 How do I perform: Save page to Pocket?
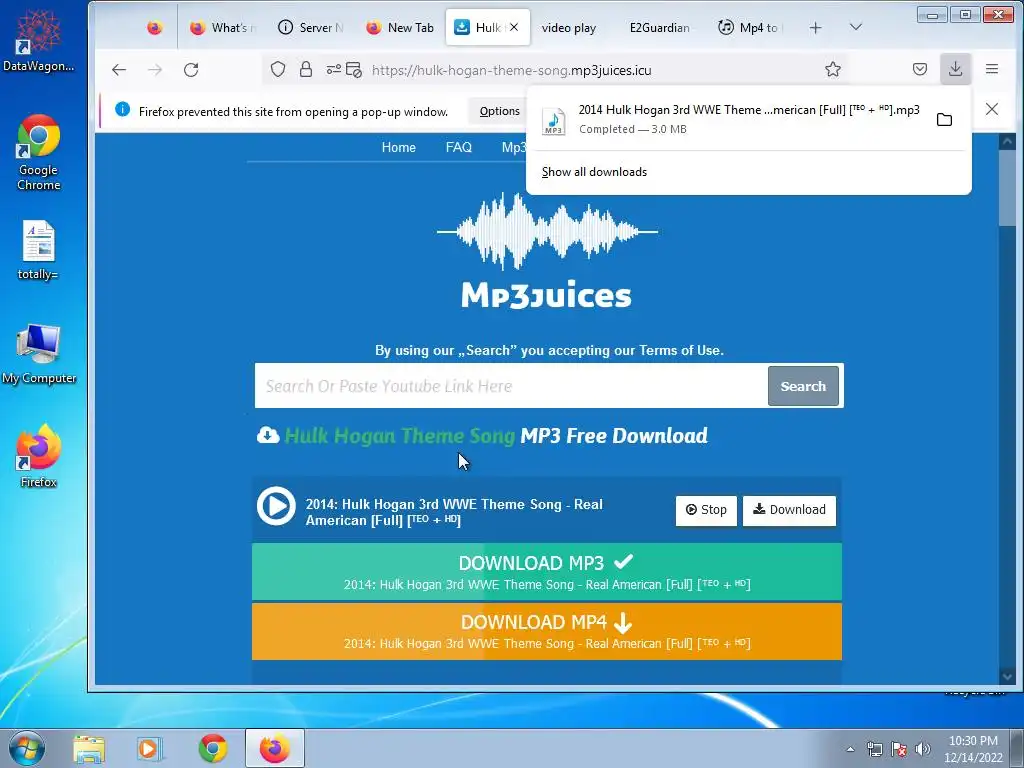(920, 69)
